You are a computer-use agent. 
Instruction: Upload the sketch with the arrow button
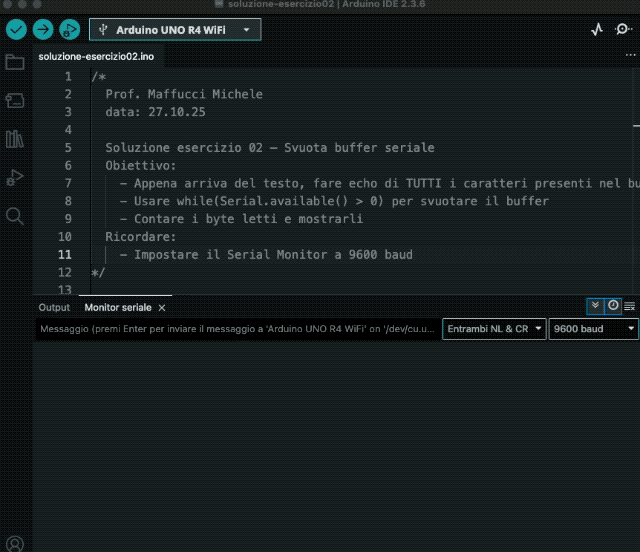[43, 30]
